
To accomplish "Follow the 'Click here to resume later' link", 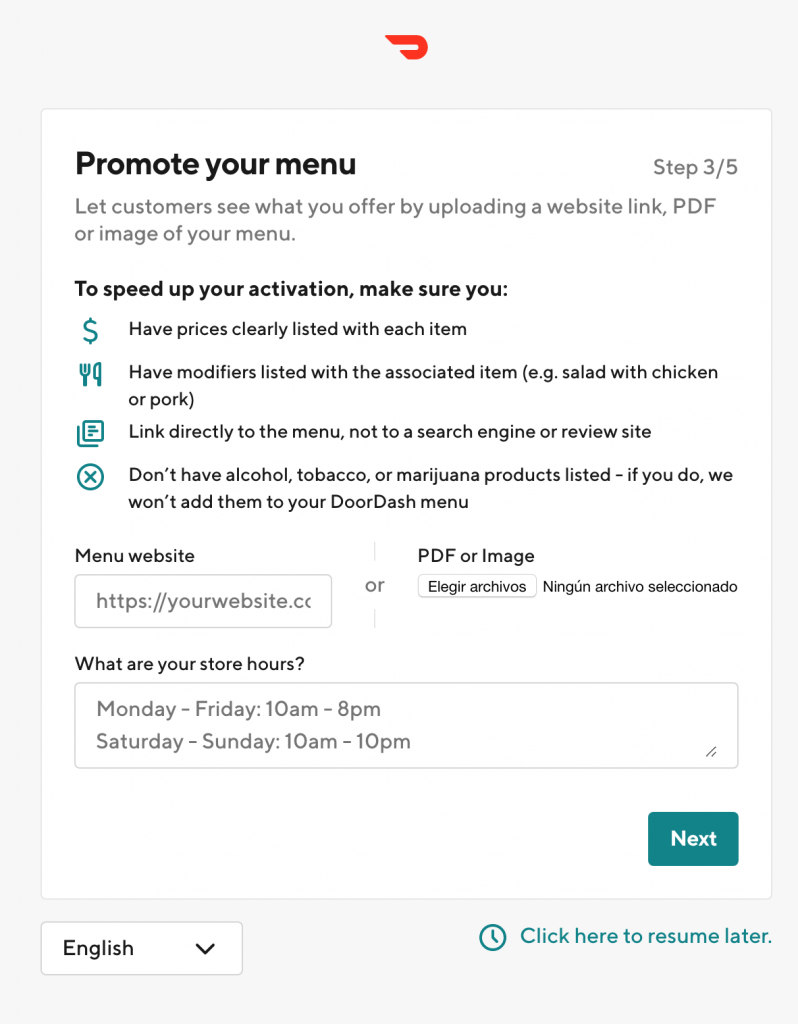I will pyautogui.click(x=645, y=937).
